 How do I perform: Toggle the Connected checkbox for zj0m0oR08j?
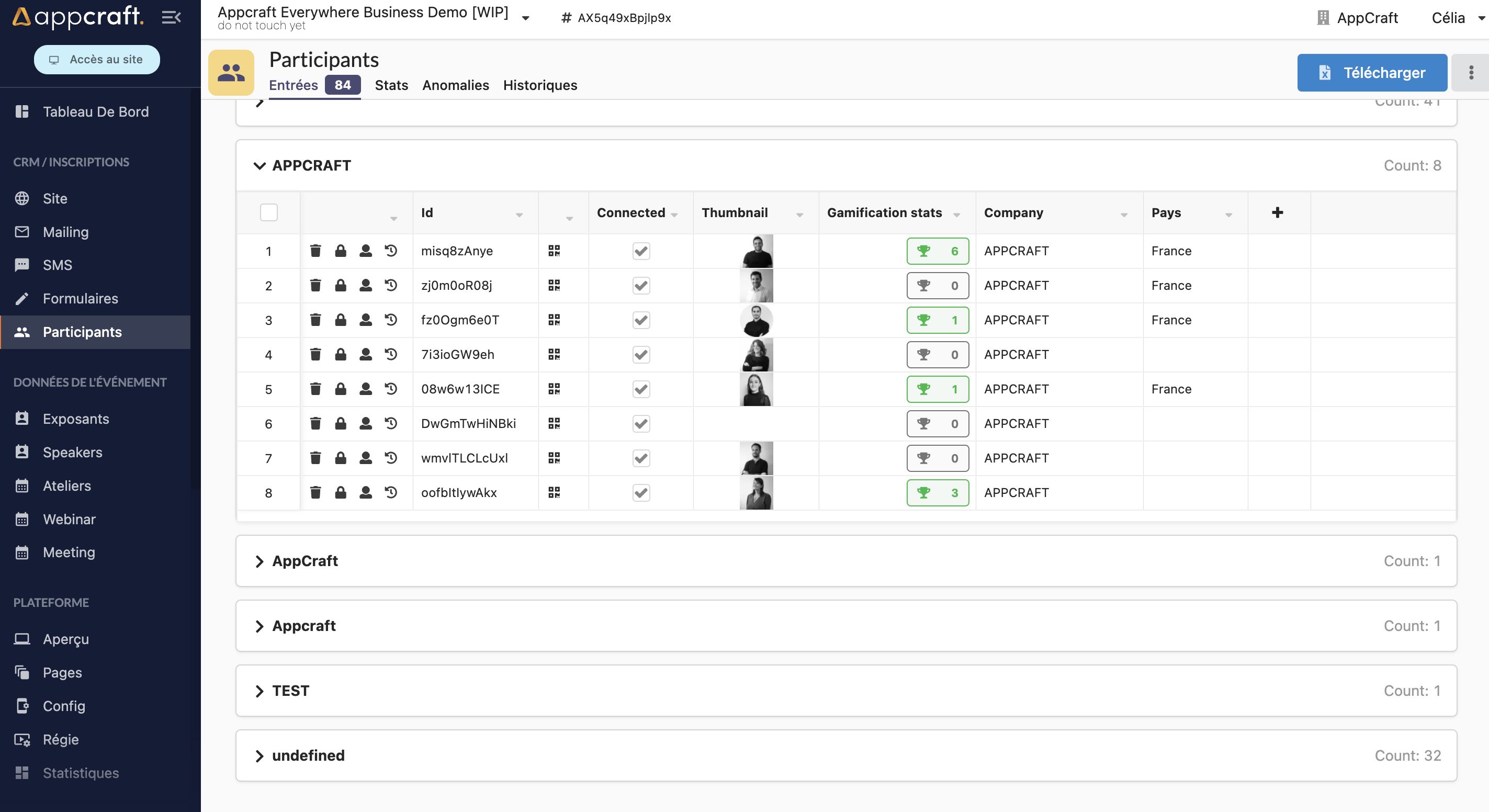click(641, 286)
